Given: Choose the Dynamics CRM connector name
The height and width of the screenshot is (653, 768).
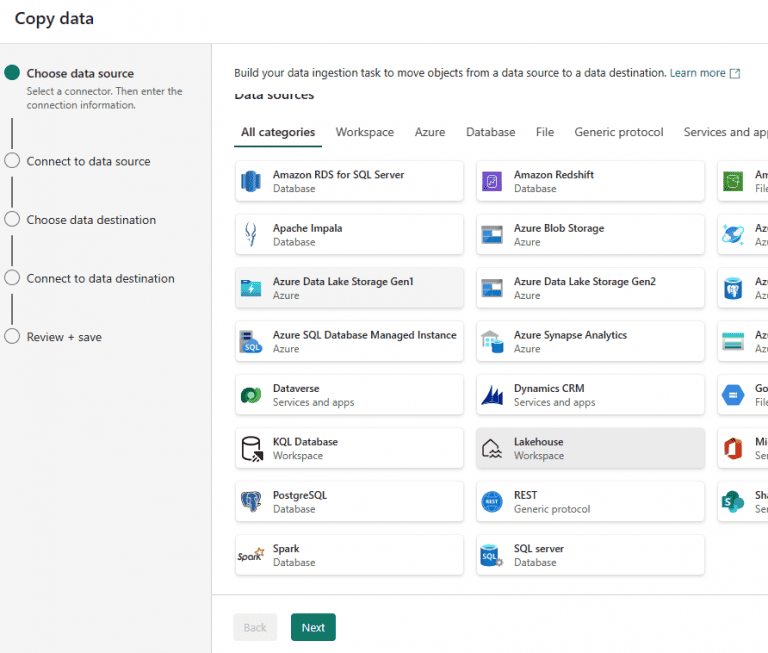Looking at the screenshot, I should (549, 388).
